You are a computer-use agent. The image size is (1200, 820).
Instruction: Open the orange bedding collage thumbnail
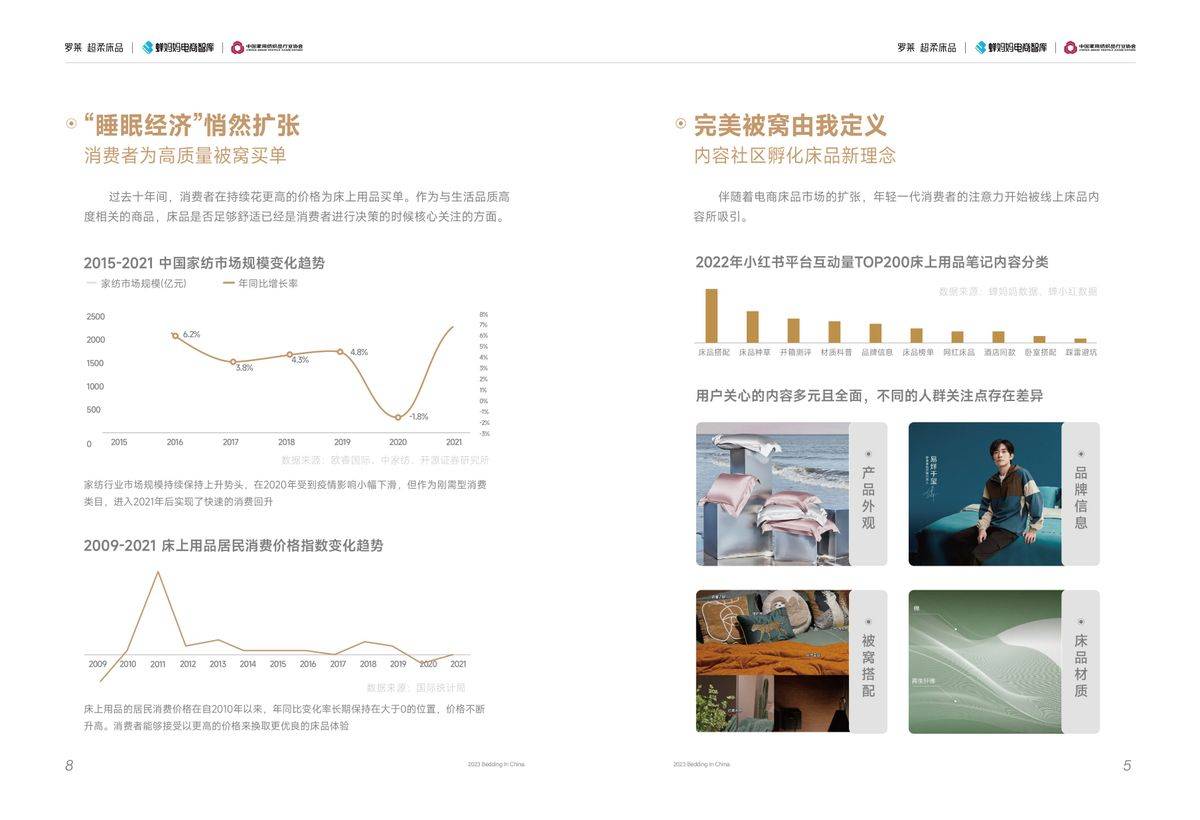[x=773, y=661]
